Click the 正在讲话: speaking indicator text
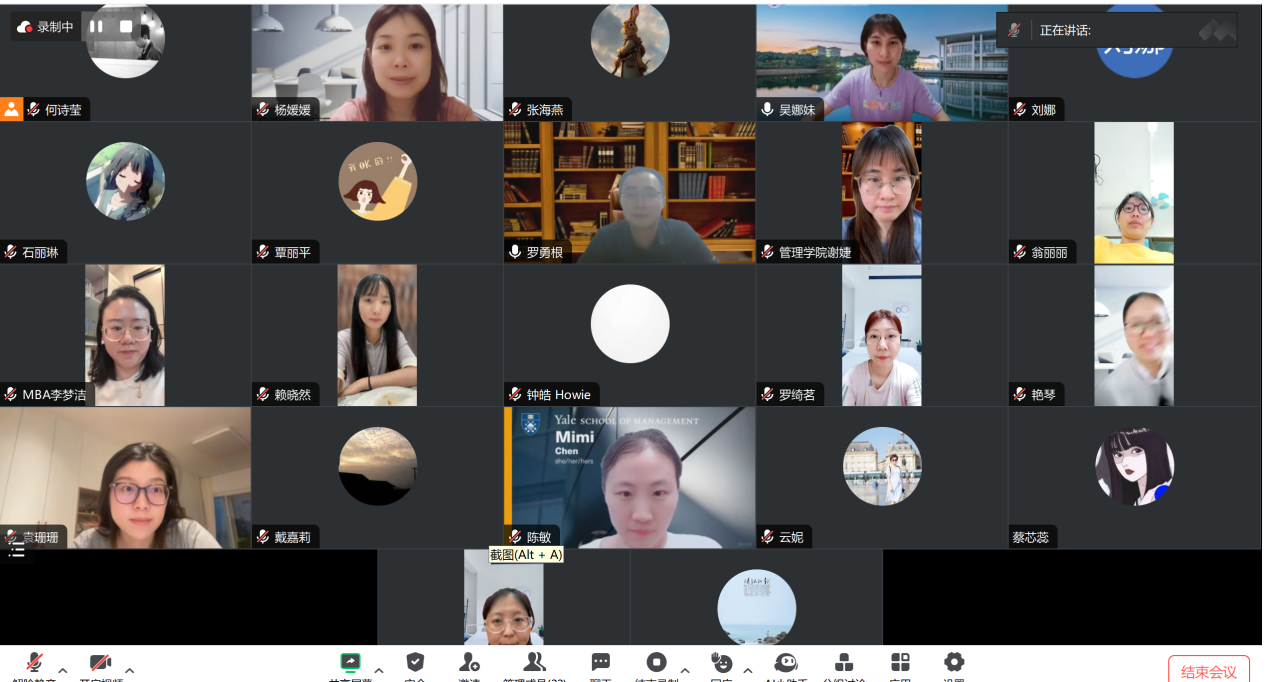 (1065, 30)
